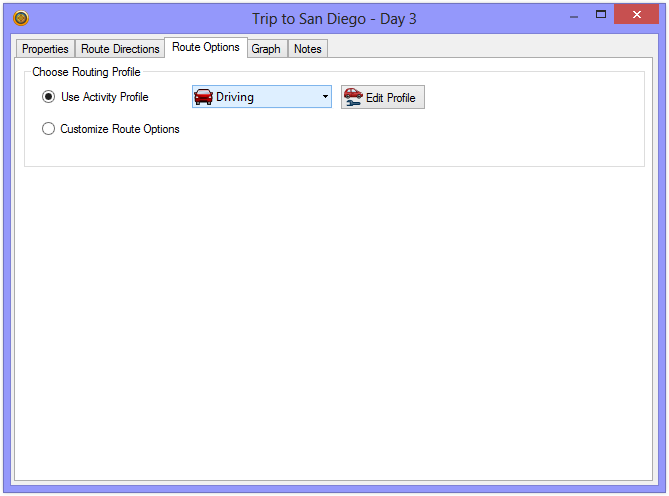The height and width of the screenshot is (496, 669).
Task: Click the red car icon beside Driving
Action: (x=203, y=97)
